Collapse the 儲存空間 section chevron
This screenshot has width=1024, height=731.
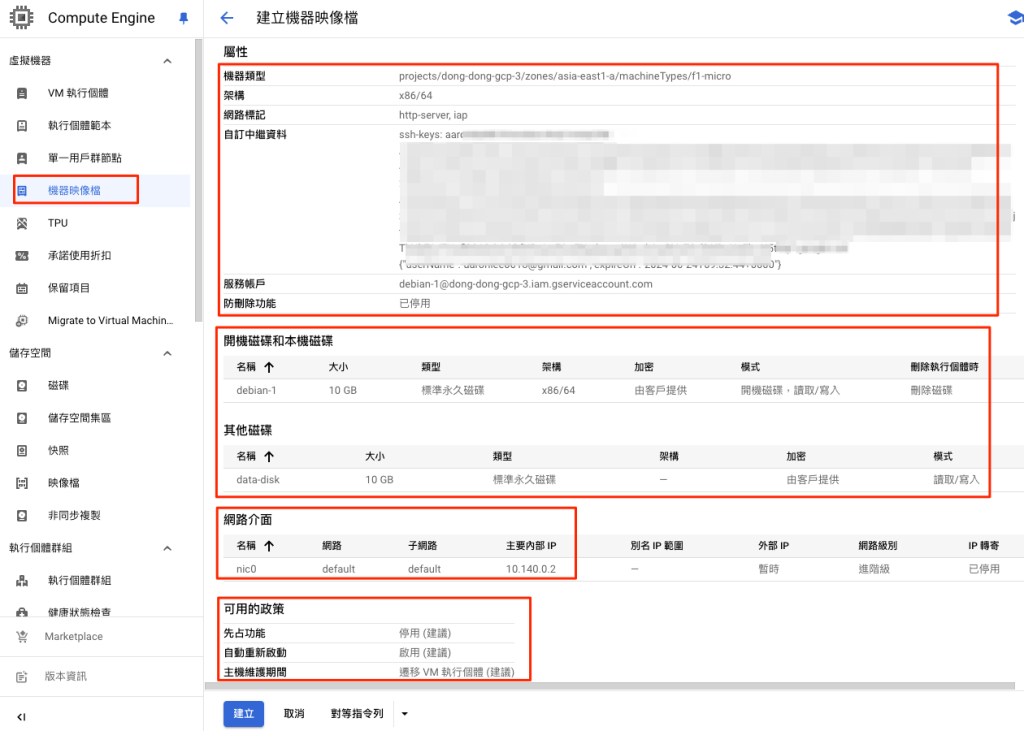167,353
